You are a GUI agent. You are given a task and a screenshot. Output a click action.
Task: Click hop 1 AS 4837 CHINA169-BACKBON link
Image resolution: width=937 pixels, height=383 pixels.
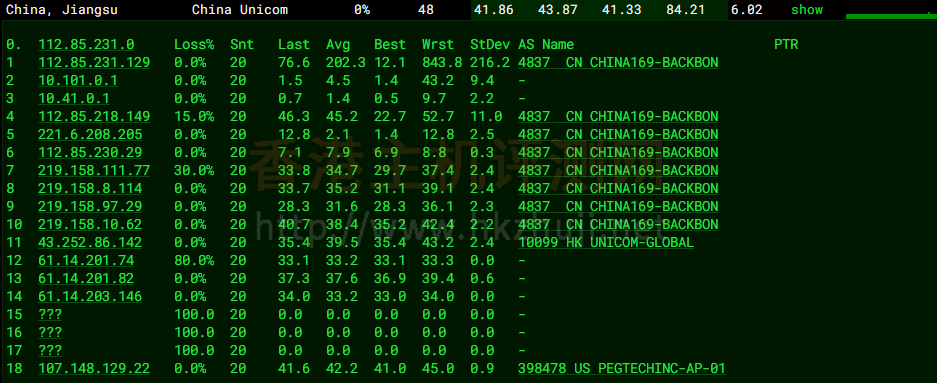coord(618,63)
